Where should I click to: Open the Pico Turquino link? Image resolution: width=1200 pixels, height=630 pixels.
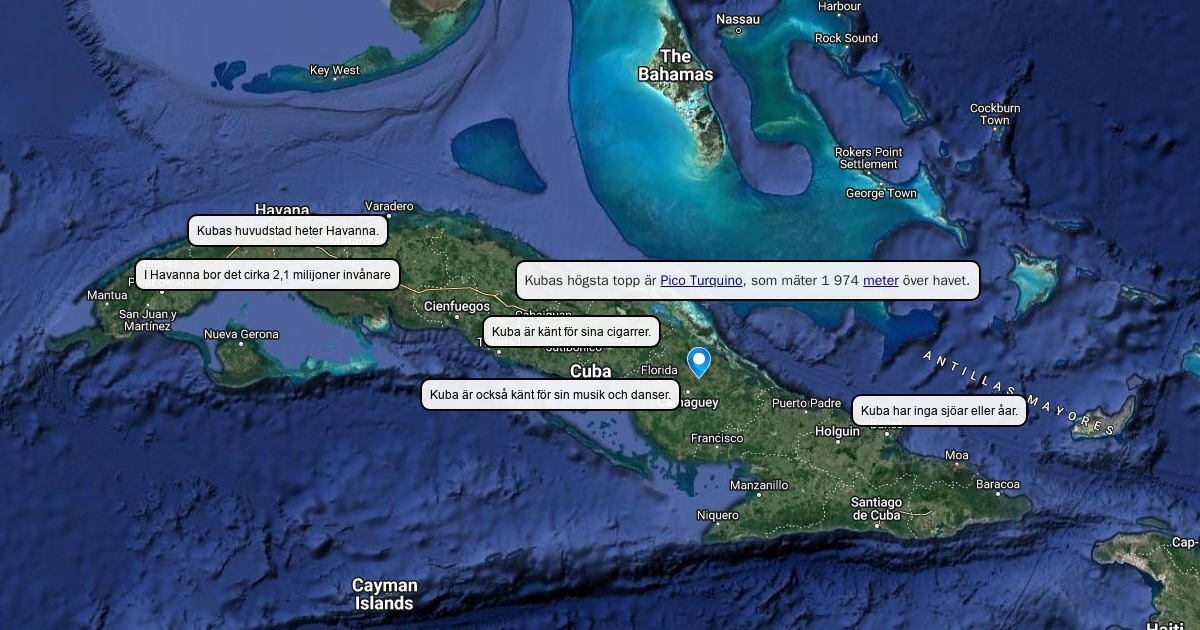coord(701,281)
